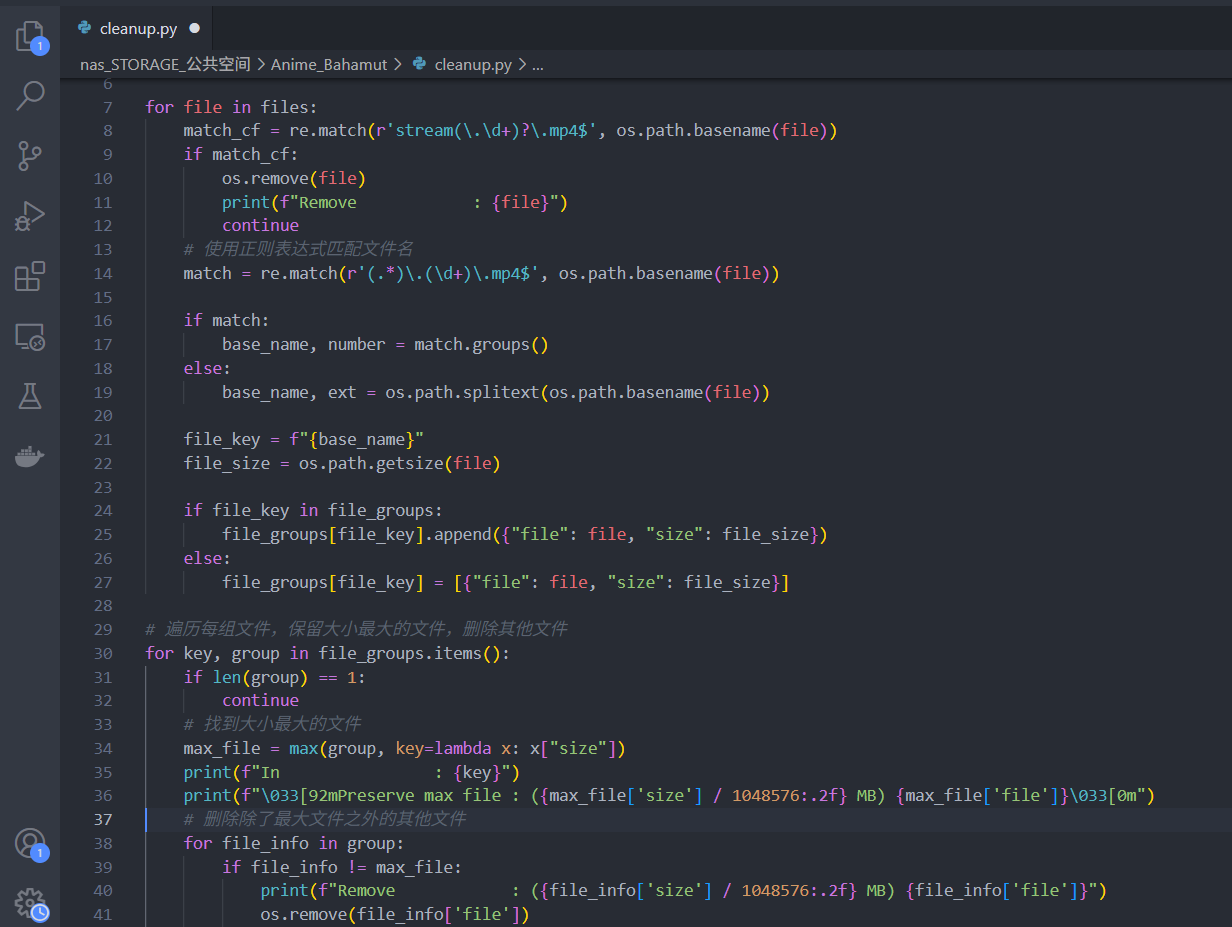Click 'if match:' on line 16
The height and width of the screenshot is (927, 1232).
click(227, 320)
